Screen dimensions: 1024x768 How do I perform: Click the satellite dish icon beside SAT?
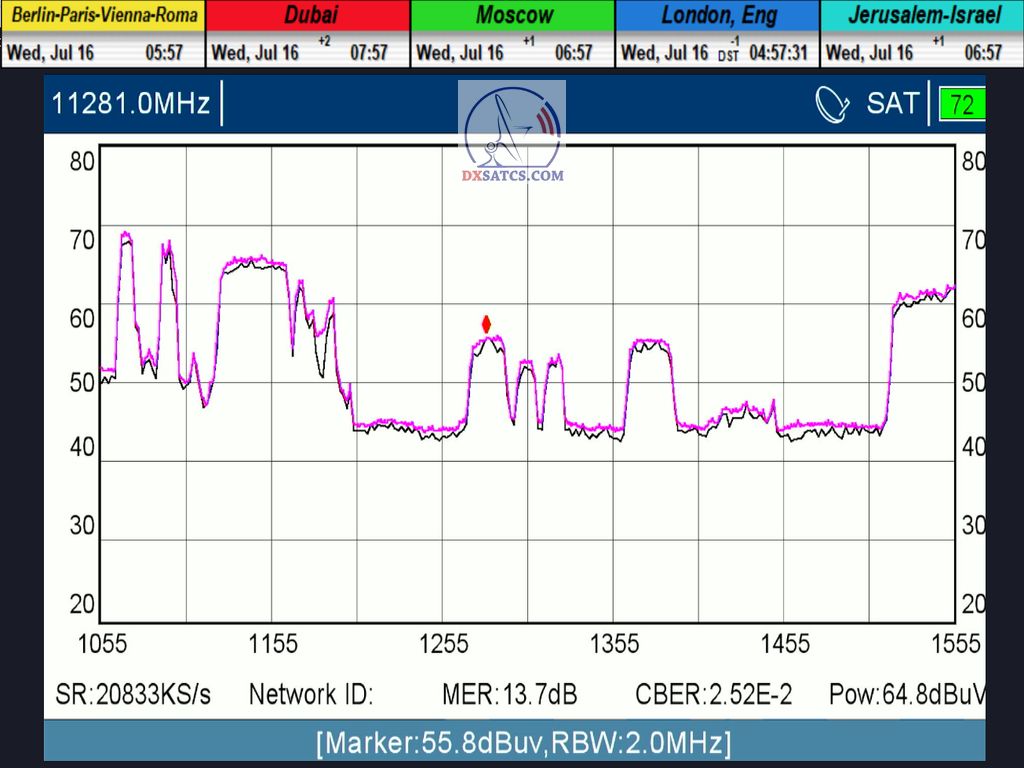pos(833,104)
